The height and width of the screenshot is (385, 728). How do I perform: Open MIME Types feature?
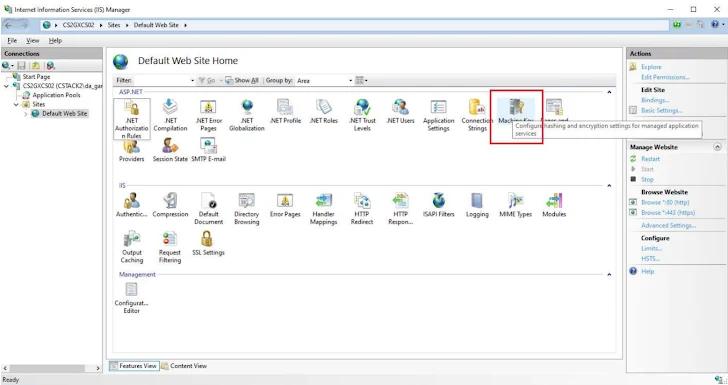point(515,205)
